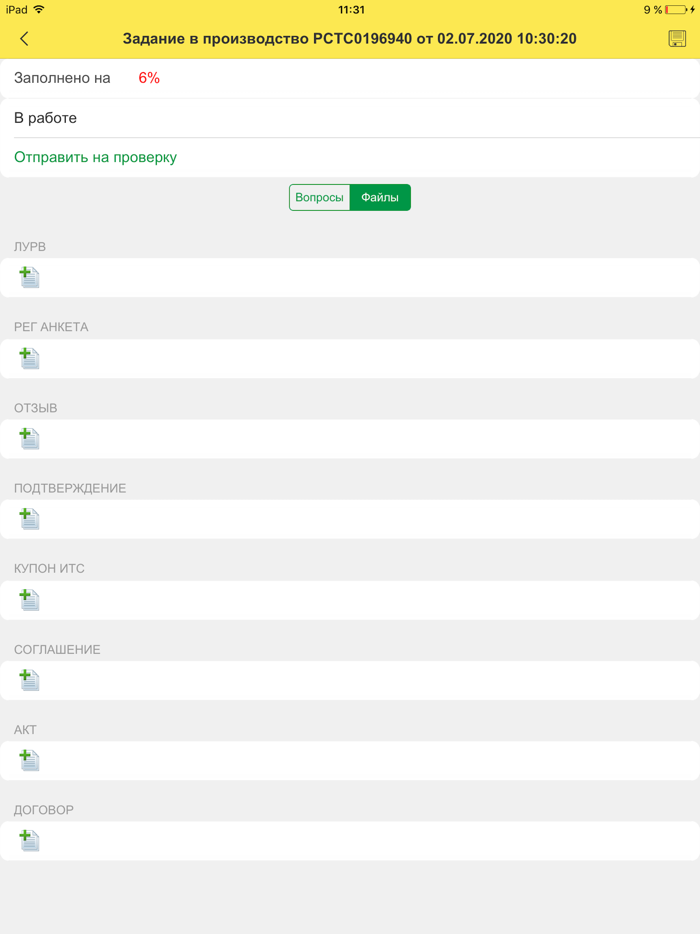This screenshot has height=934, width=700.
Task: Tap Отправить на проверку link
Action: click(x=95, y=157)
